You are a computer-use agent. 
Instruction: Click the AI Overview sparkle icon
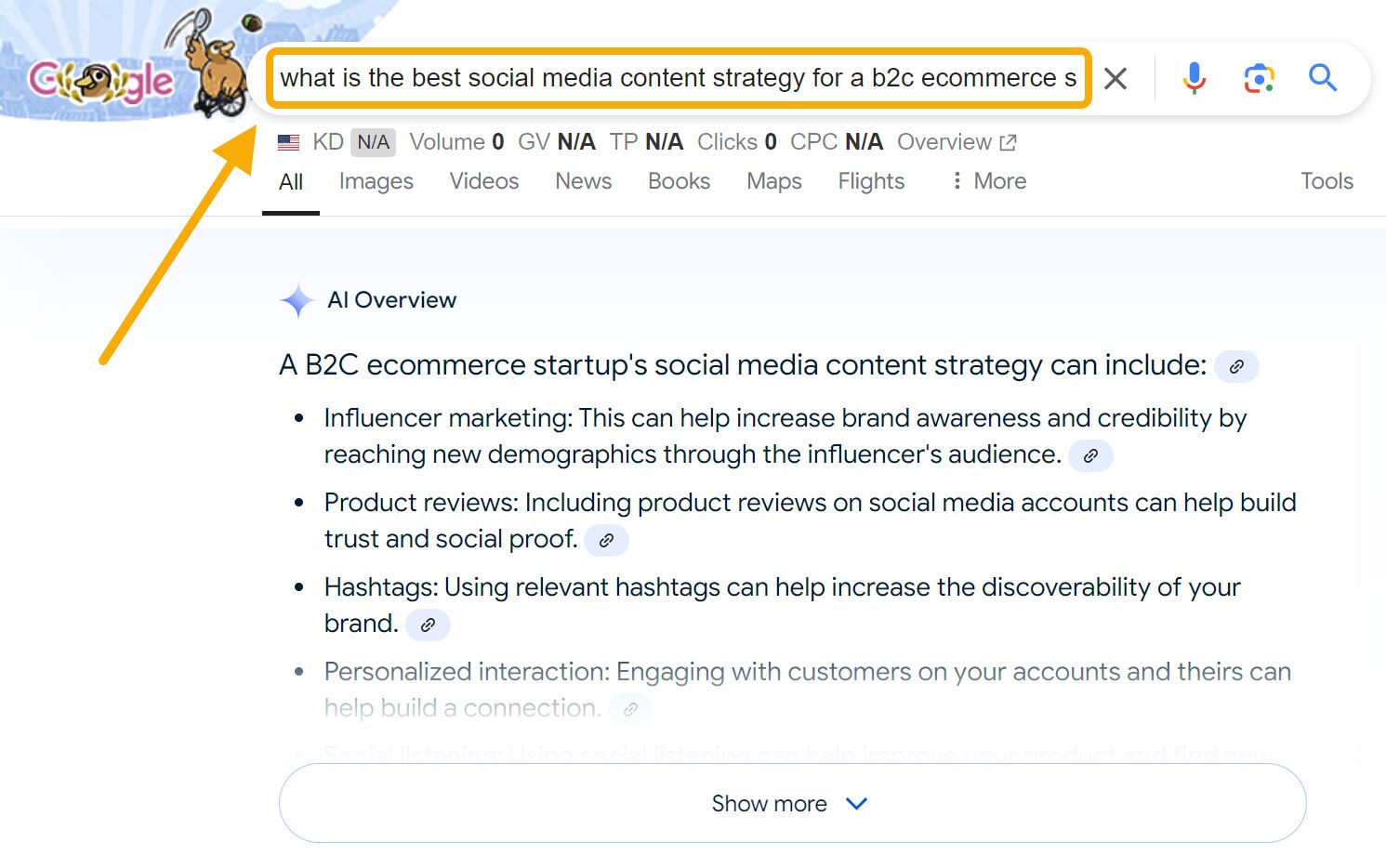pyautogui.click(x=296, y=299)
